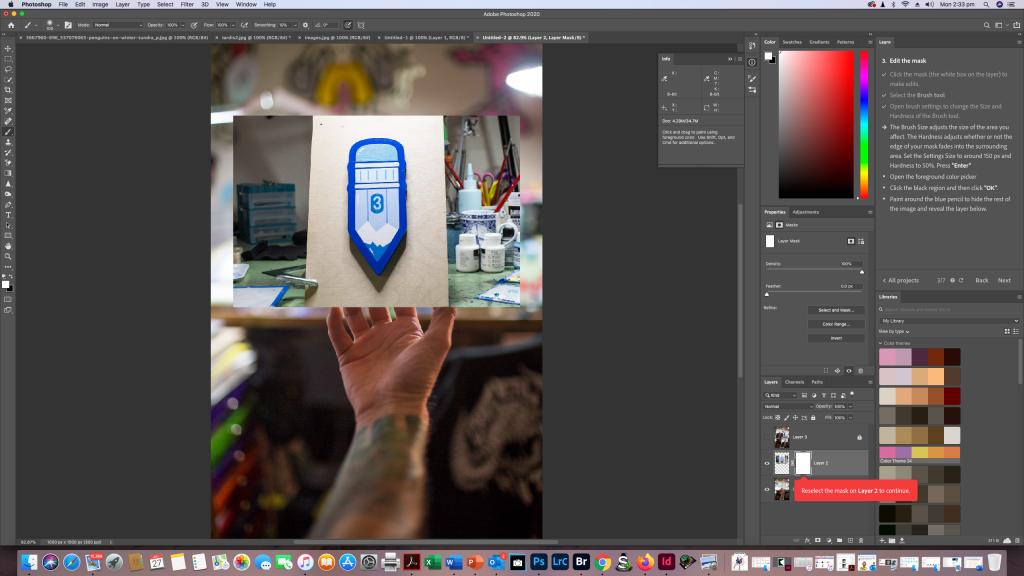The image size is (1024, 576).
Task: Switch to the Channels tab
Action: click(x=794, y=382)
